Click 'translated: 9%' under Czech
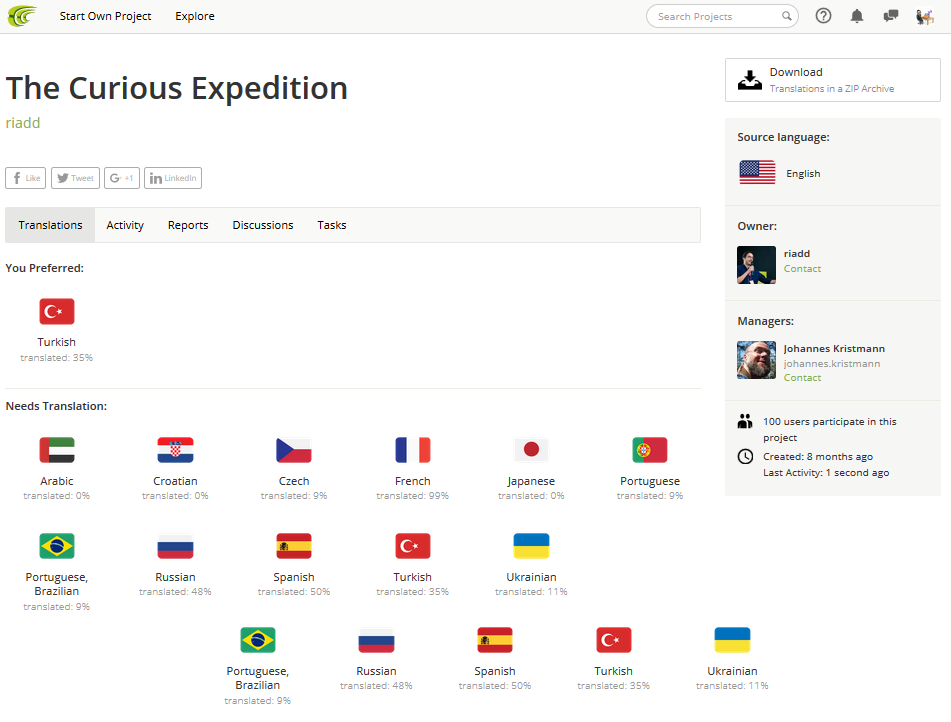The width and height of the screenshot is (951, 722). 294,496
